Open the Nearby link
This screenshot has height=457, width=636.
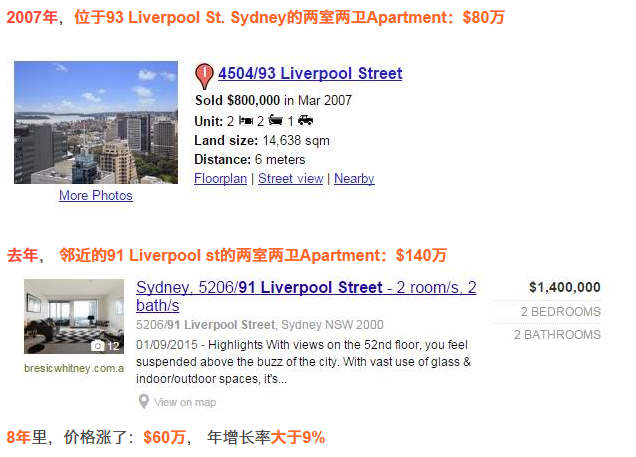tap(354, 178)
